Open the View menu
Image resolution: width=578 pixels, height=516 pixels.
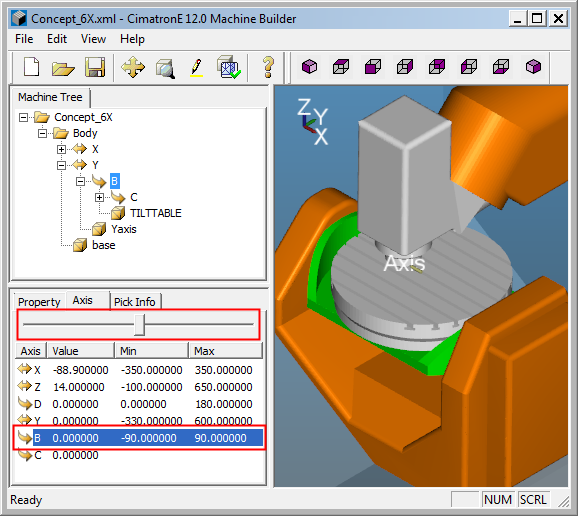point(93,39)
